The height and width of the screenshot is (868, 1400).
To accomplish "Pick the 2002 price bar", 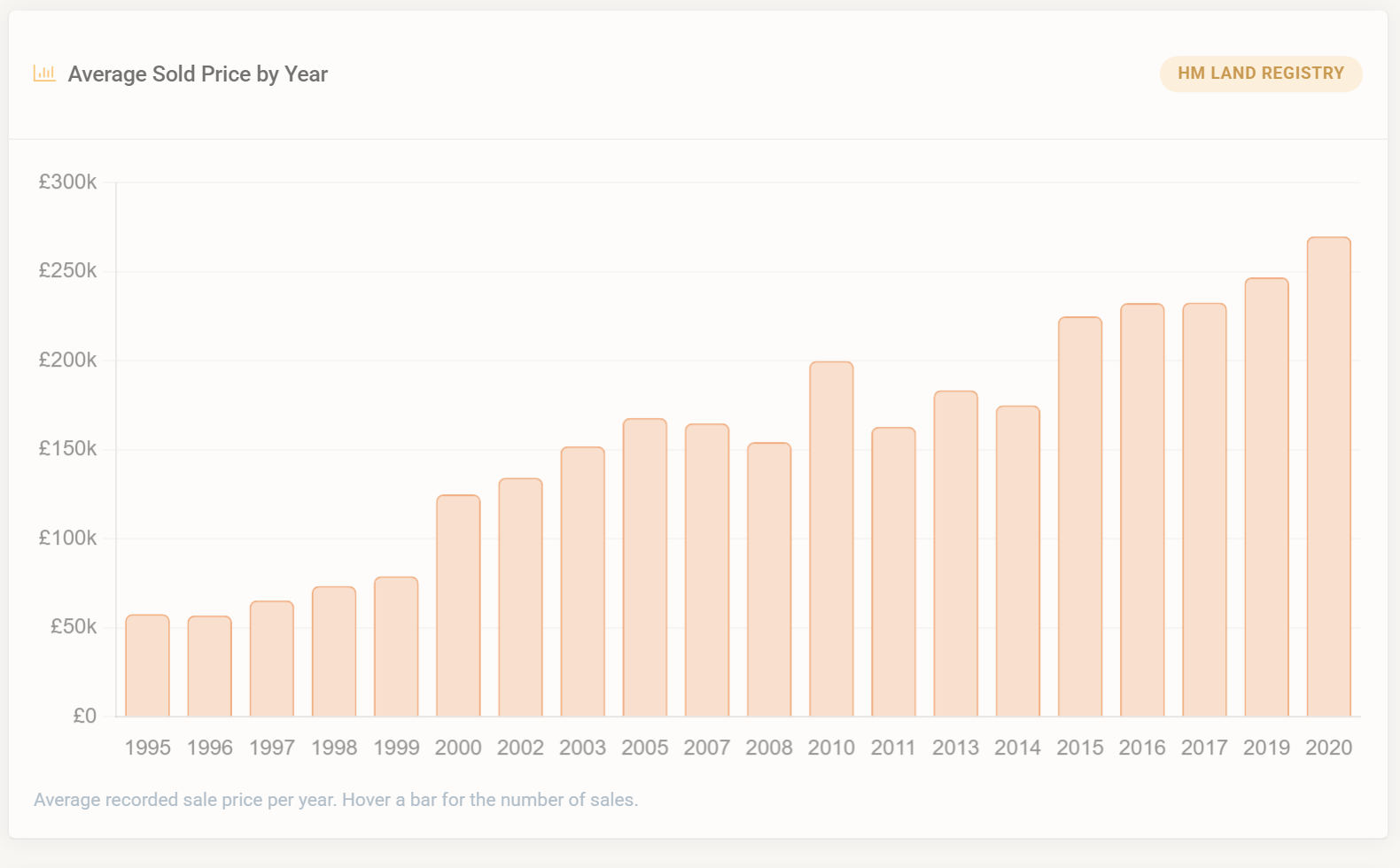I will coord(520,597).
